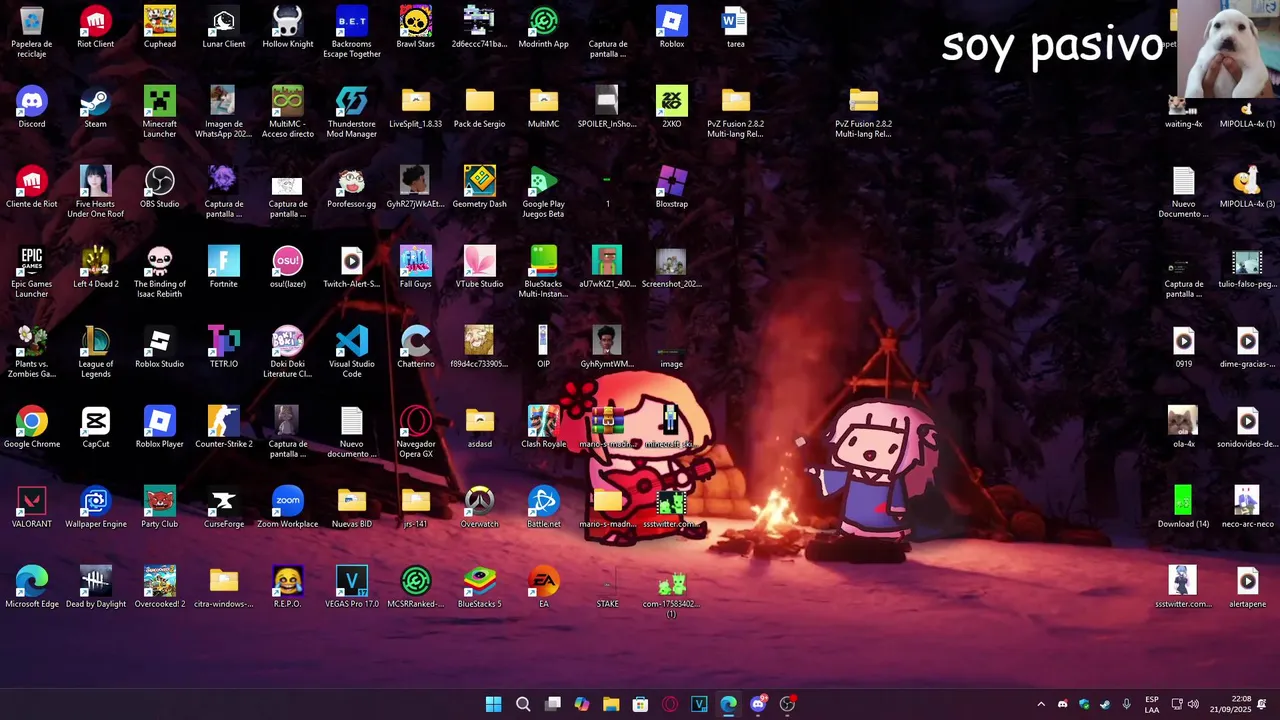Open the taskbar volume control
Screen dimensions: 1280x720
(x=1193, y=704)
